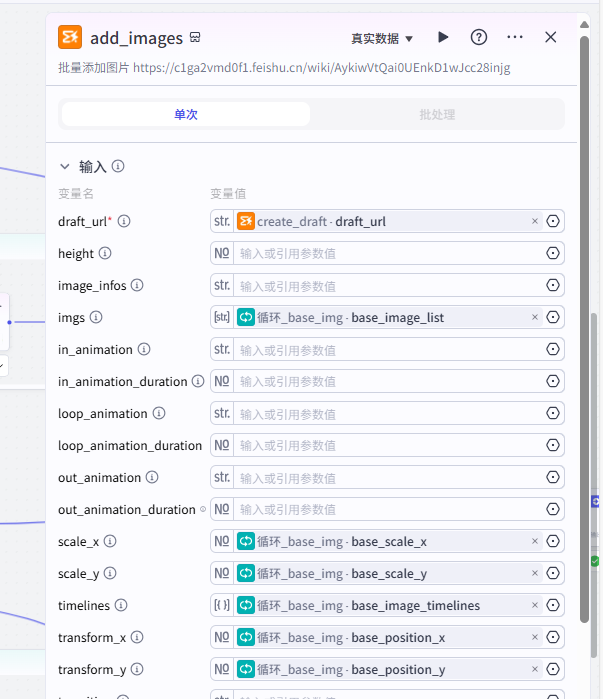Click the reference picker icon for imgs
Image resolution: width=603 pixels, height=699 pixels.
[x=553, y=318]
